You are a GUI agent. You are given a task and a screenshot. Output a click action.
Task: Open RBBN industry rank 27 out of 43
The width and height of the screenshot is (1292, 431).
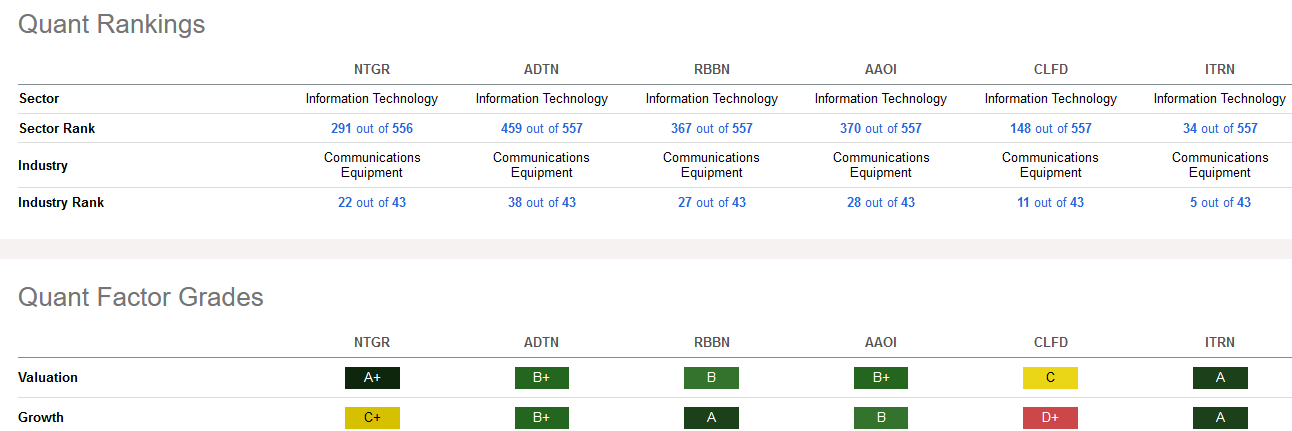tap(712, 202)
